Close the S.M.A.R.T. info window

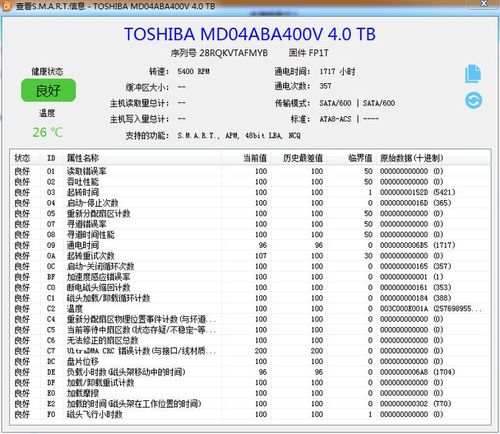click(x=484, y=4)
